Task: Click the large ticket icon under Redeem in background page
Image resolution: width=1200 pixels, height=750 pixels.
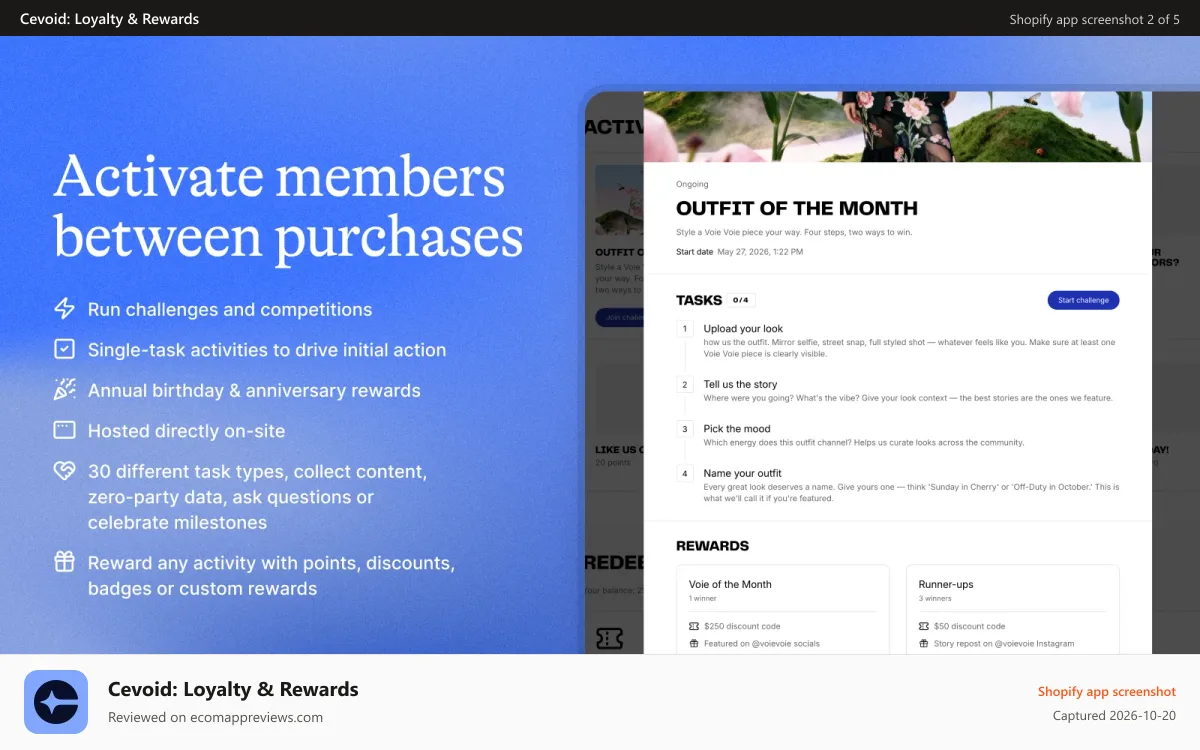Action: (x=610, y=639)
